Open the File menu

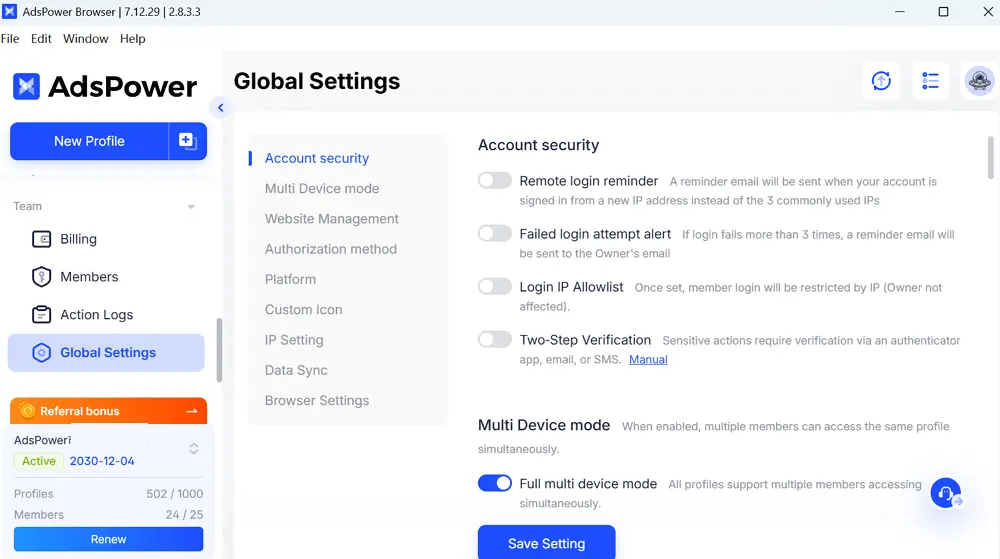click(x=10, y=39)
